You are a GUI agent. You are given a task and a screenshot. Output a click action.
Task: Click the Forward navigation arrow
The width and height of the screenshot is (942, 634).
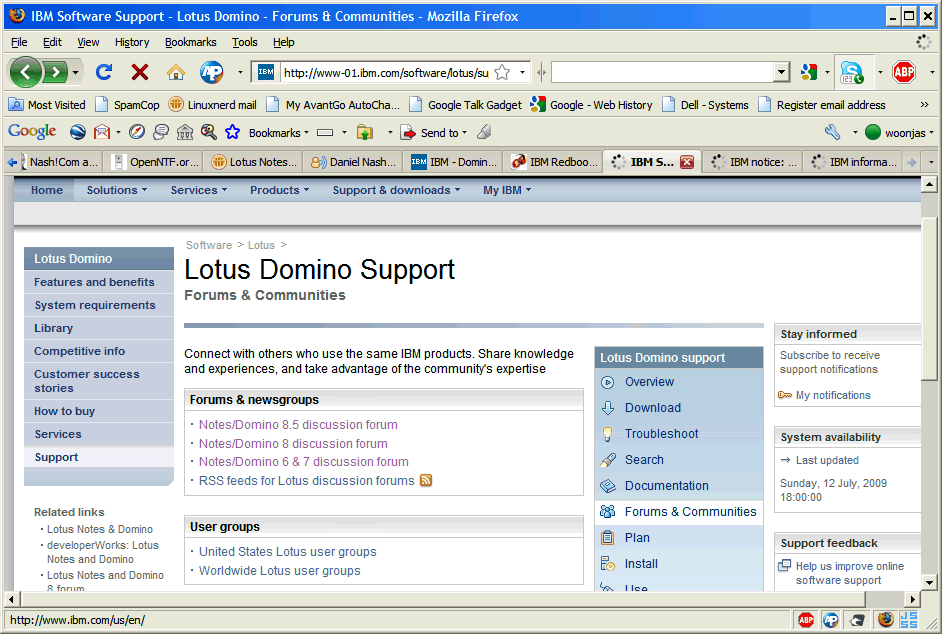pos(55,73)
